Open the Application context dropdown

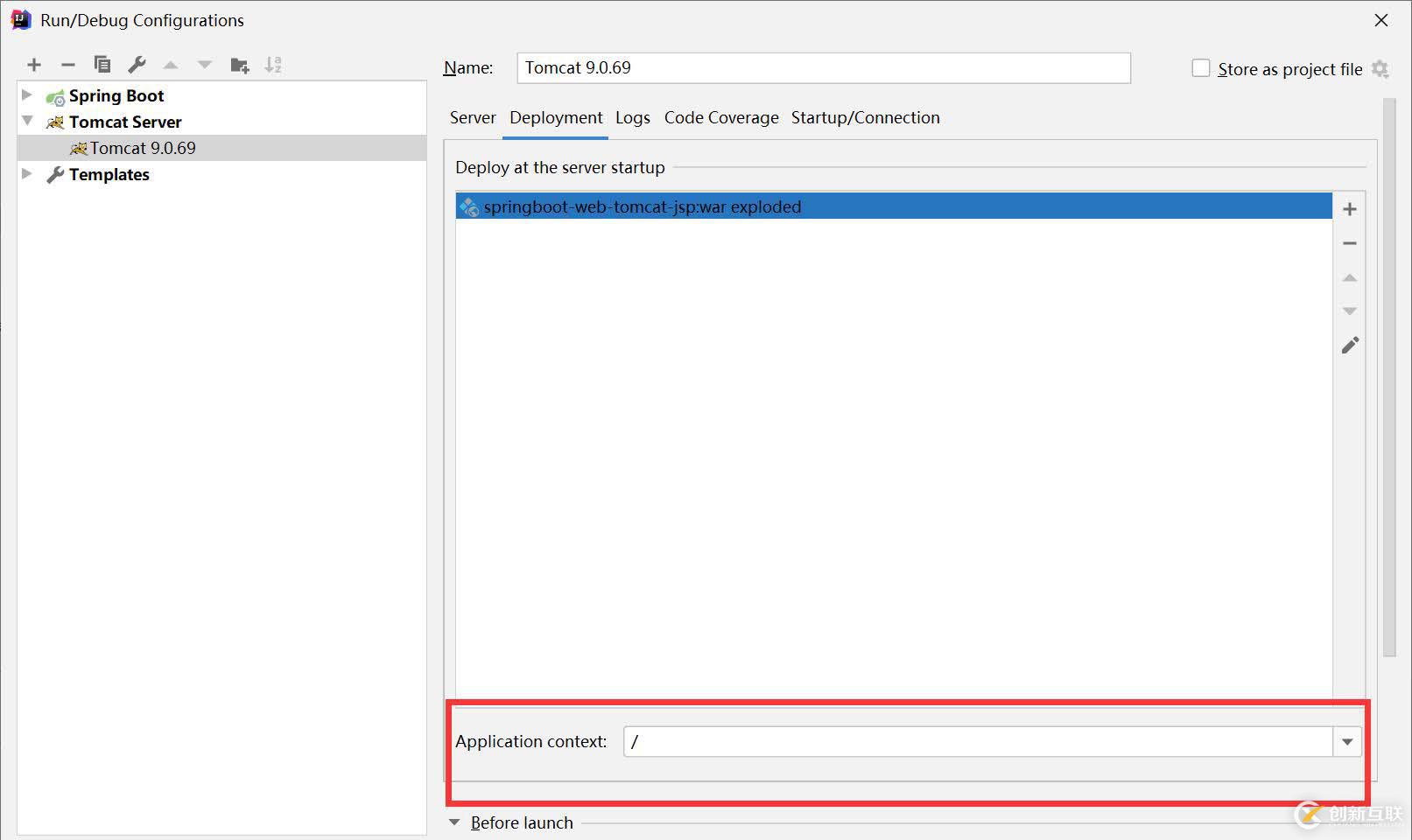(x=1347, y=742)
